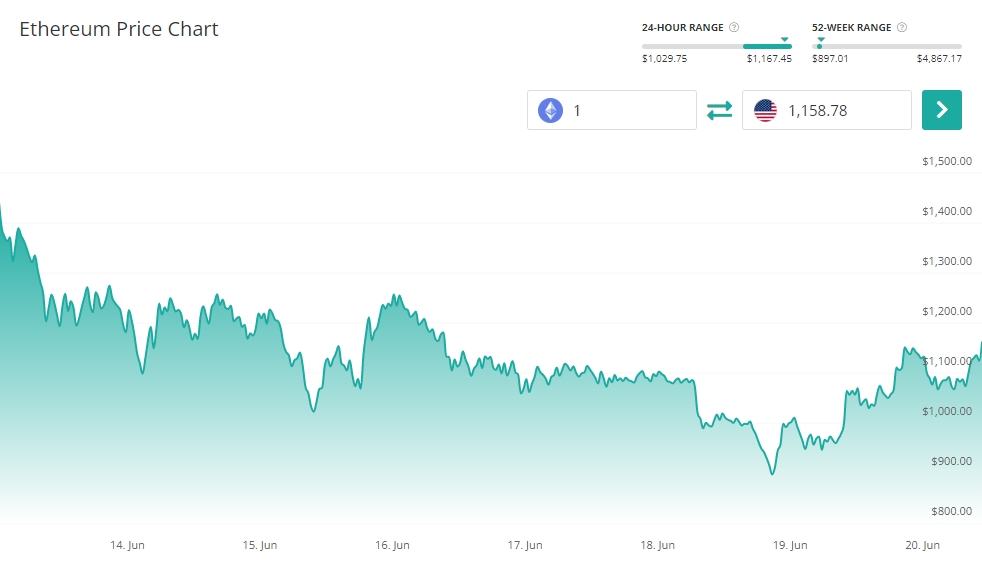Select the 18. Jun date label

[x=657, y=545]
